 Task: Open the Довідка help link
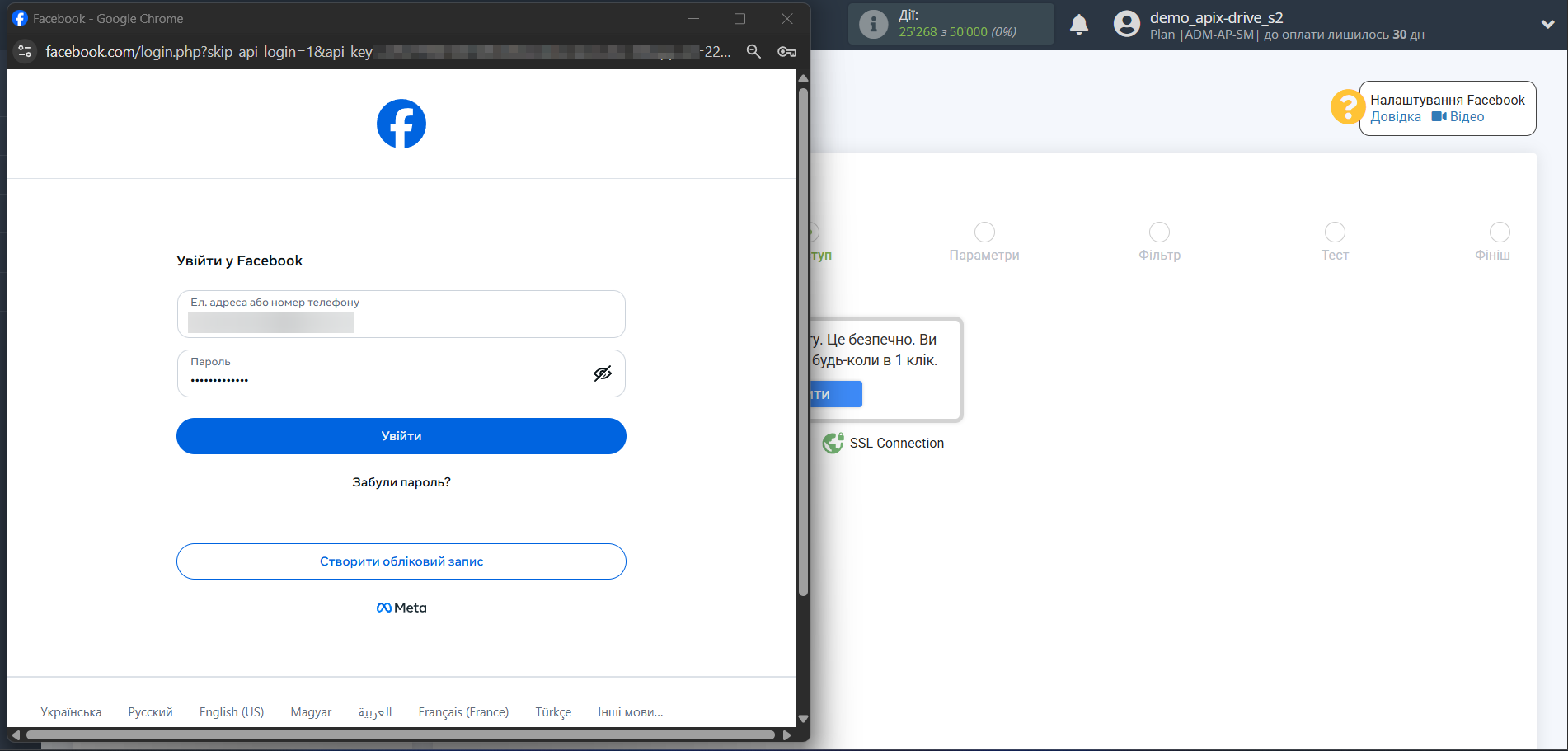(1396, 117)
